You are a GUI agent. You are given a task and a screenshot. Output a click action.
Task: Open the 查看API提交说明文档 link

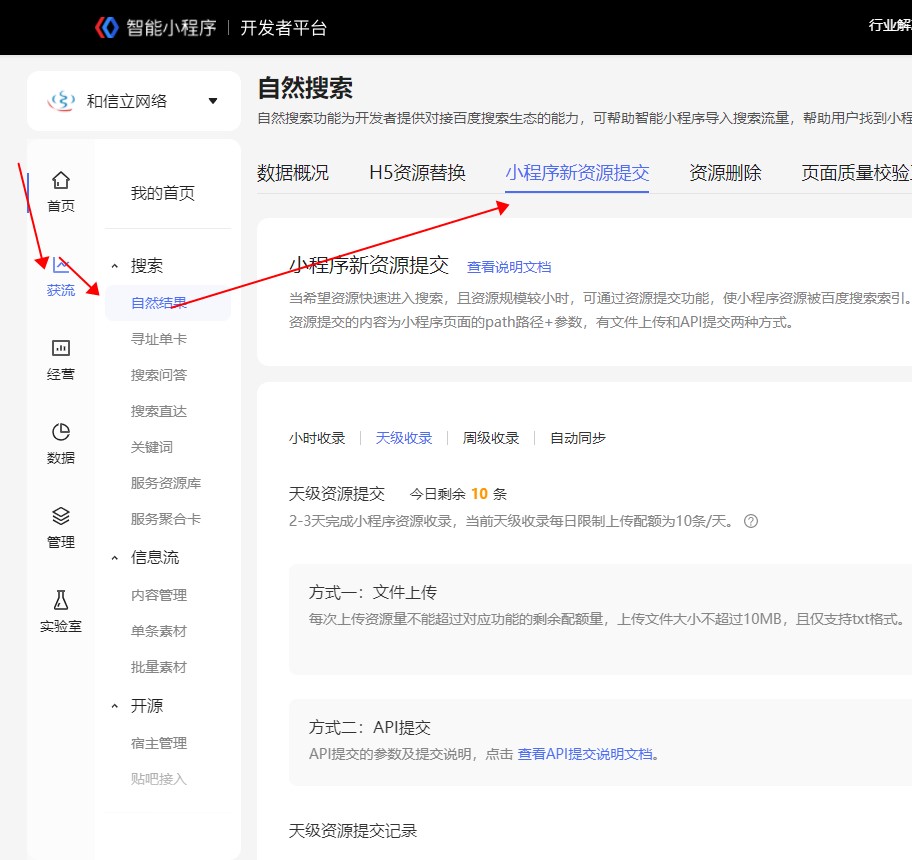[x=585, y=754]
